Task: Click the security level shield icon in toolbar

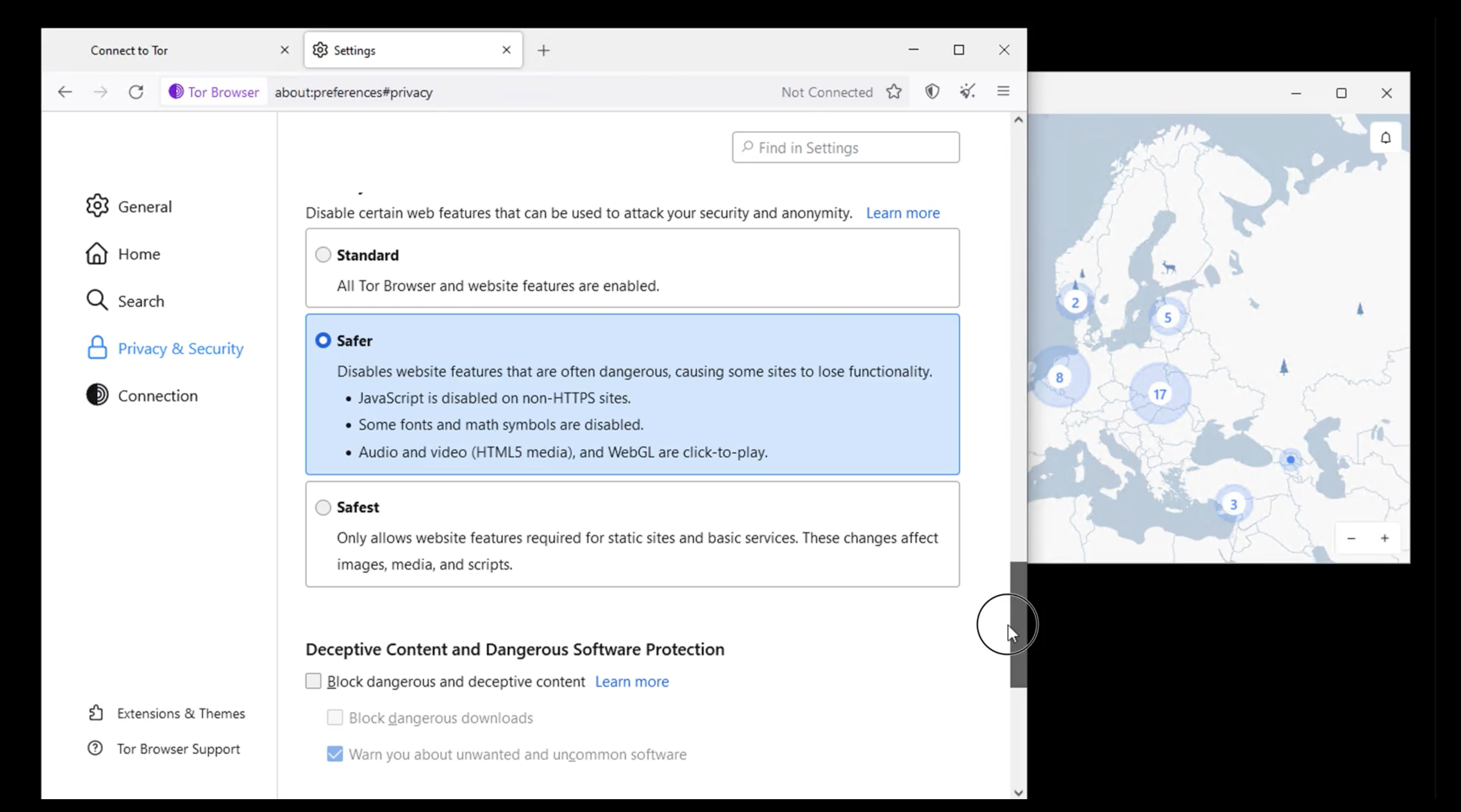Action: (x=932, y=91)
